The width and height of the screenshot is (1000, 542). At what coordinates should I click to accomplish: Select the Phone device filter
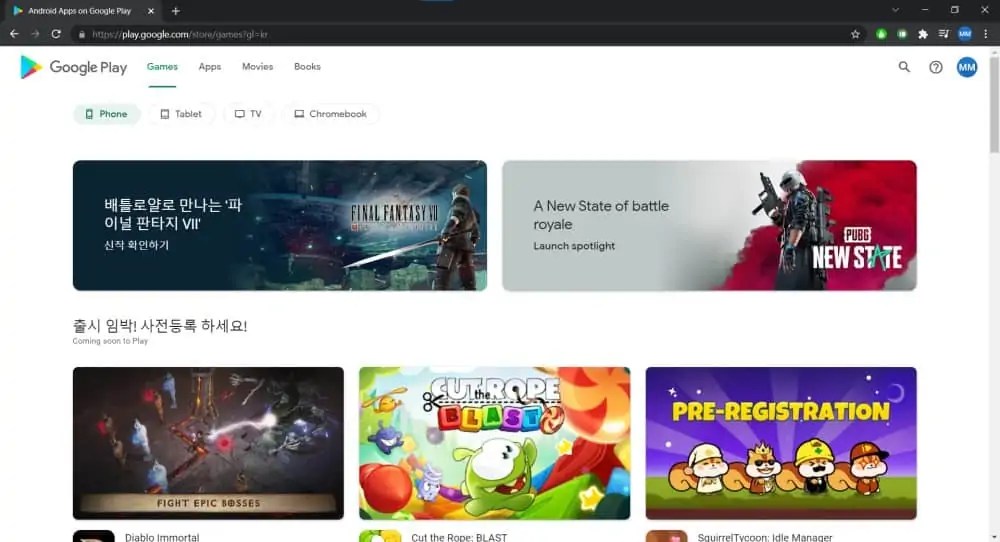click(x=107, y=114)
